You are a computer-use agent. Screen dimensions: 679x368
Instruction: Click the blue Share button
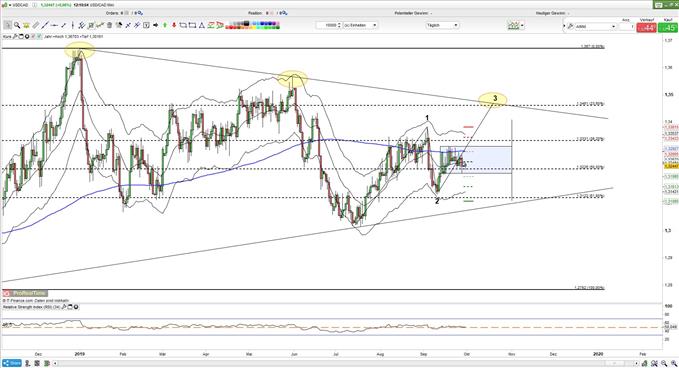point(12,363)
